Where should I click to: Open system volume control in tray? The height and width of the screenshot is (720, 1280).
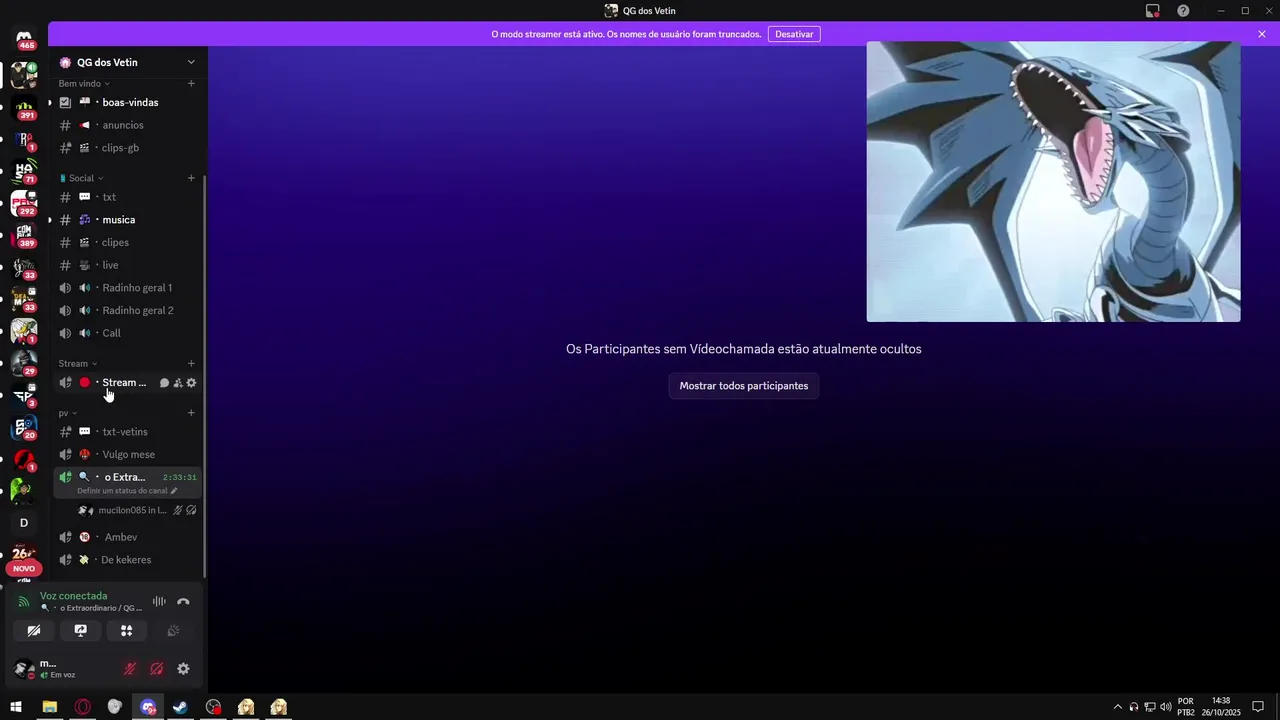pos(1166,707)
